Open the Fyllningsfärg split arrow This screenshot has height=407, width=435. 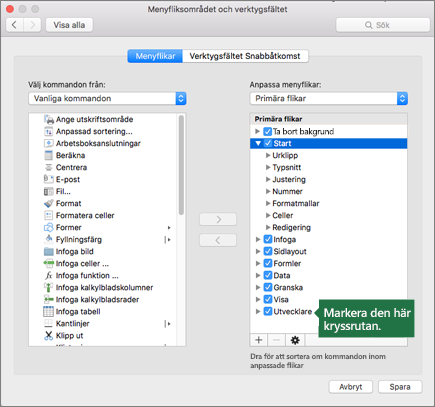coord(168,239)
